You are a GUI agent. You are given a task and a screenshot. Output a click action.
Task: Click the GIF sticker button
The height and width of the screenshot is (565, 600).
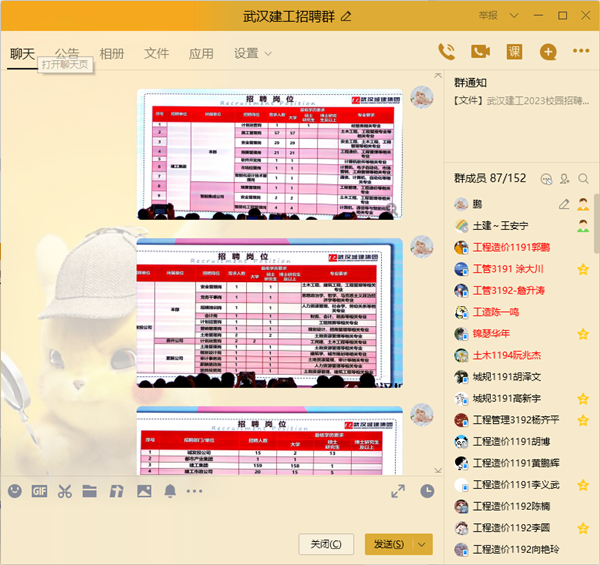40,491
